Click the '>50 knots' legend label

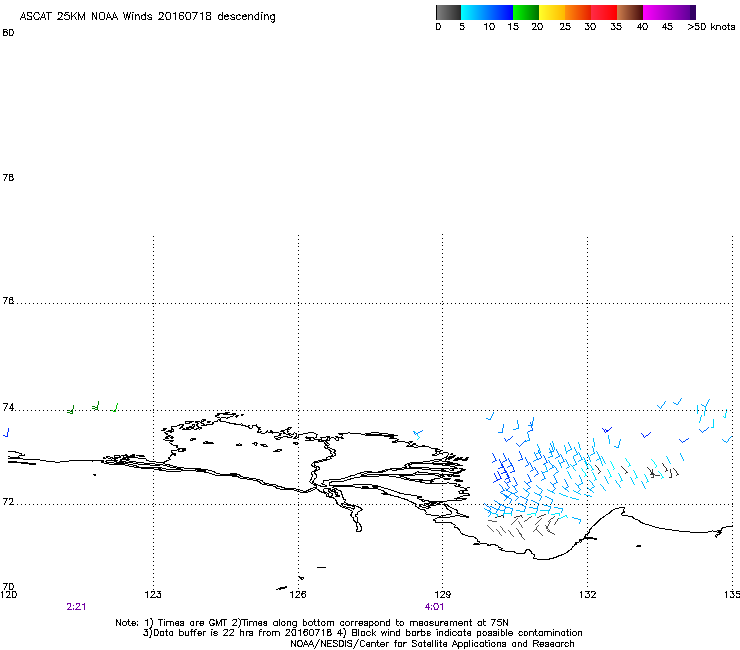[711, 27]
